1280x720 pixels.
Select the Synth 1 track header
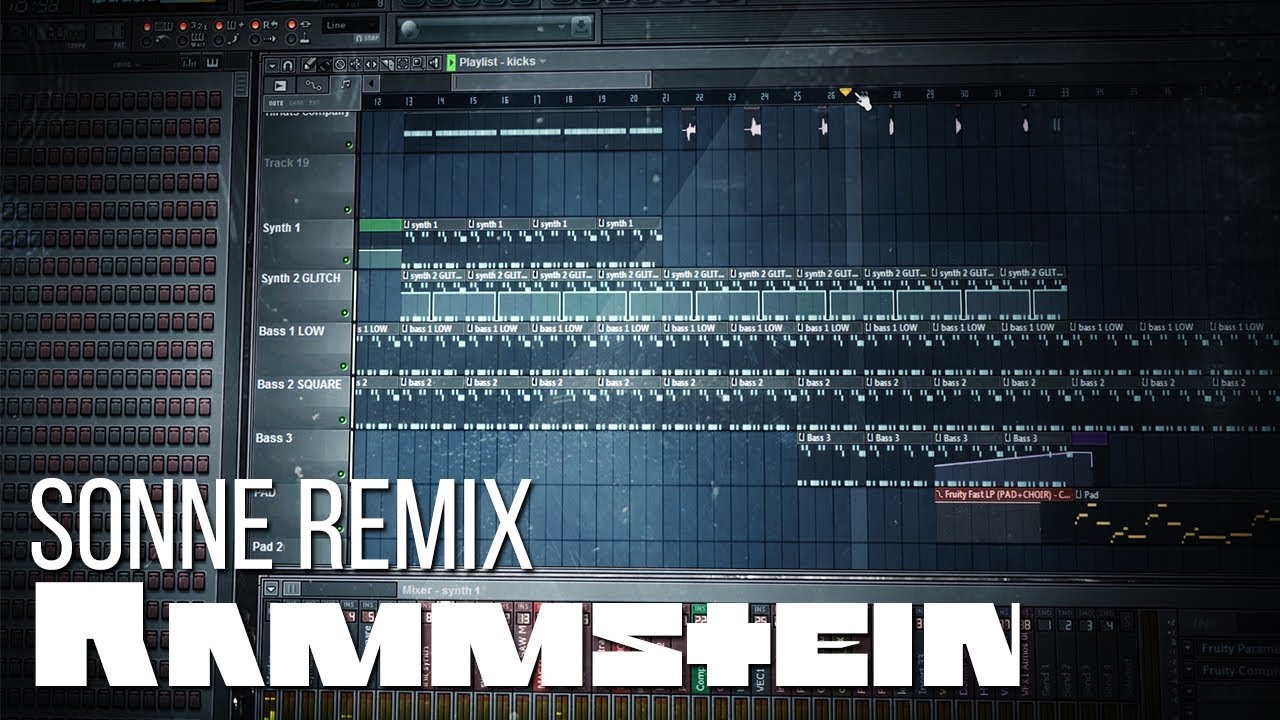pyautogui.click(x=305, y=242)
